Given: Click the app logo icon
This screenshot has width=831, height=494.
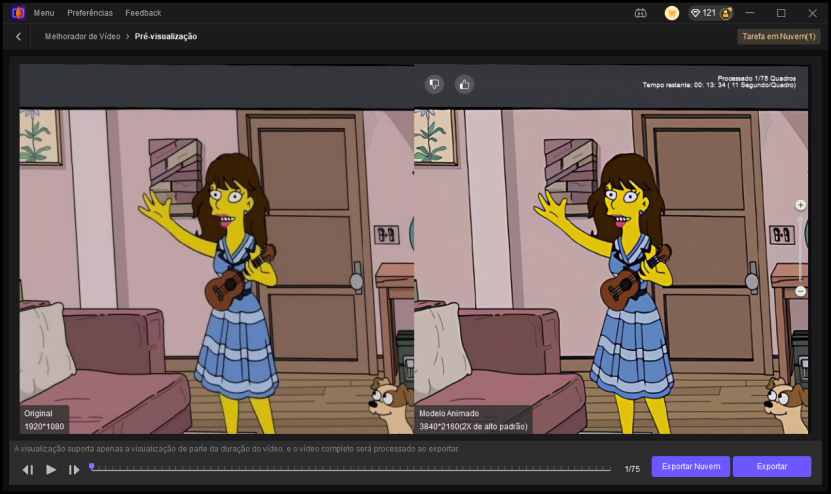Looking at the screenshot, I should click(18, 13).
